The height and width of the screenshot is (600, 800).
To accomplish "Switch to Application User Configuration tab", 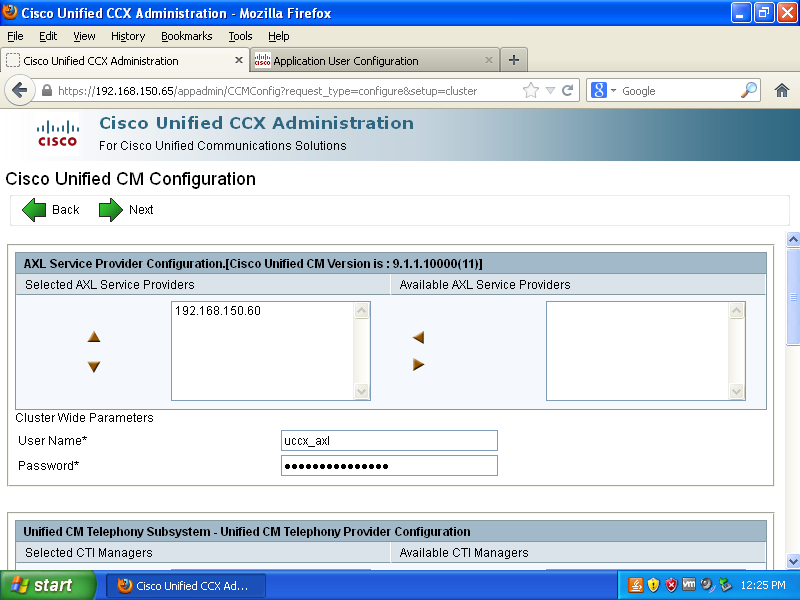I will [375, 60].
